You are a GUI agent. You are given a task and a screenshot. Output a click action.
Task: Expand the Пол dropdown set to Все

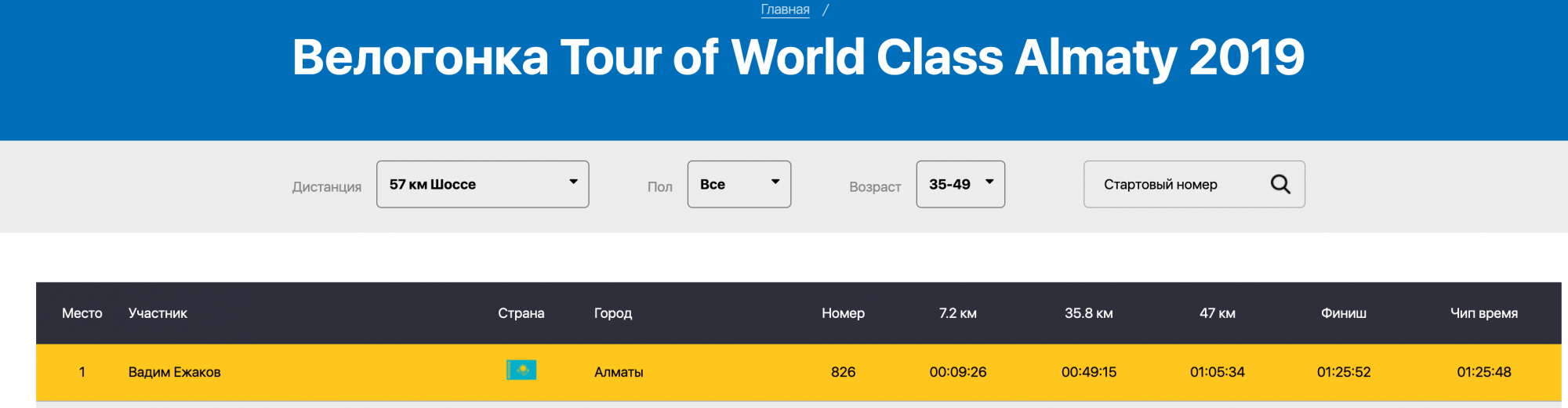coord(739,184)
